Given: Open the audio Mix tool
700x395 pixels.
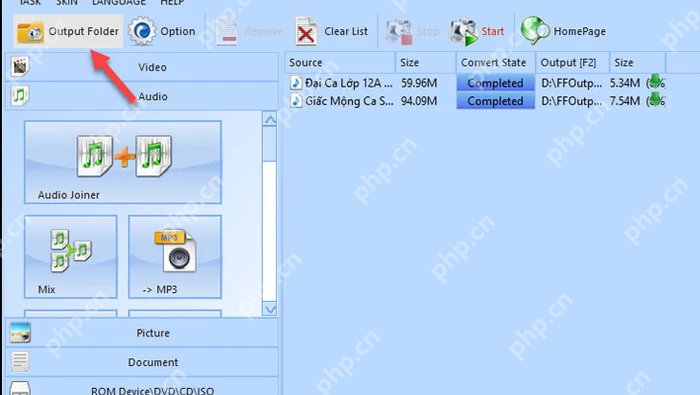Looking at the screenshot, I should pyautogui.click(x=71, y=257).
